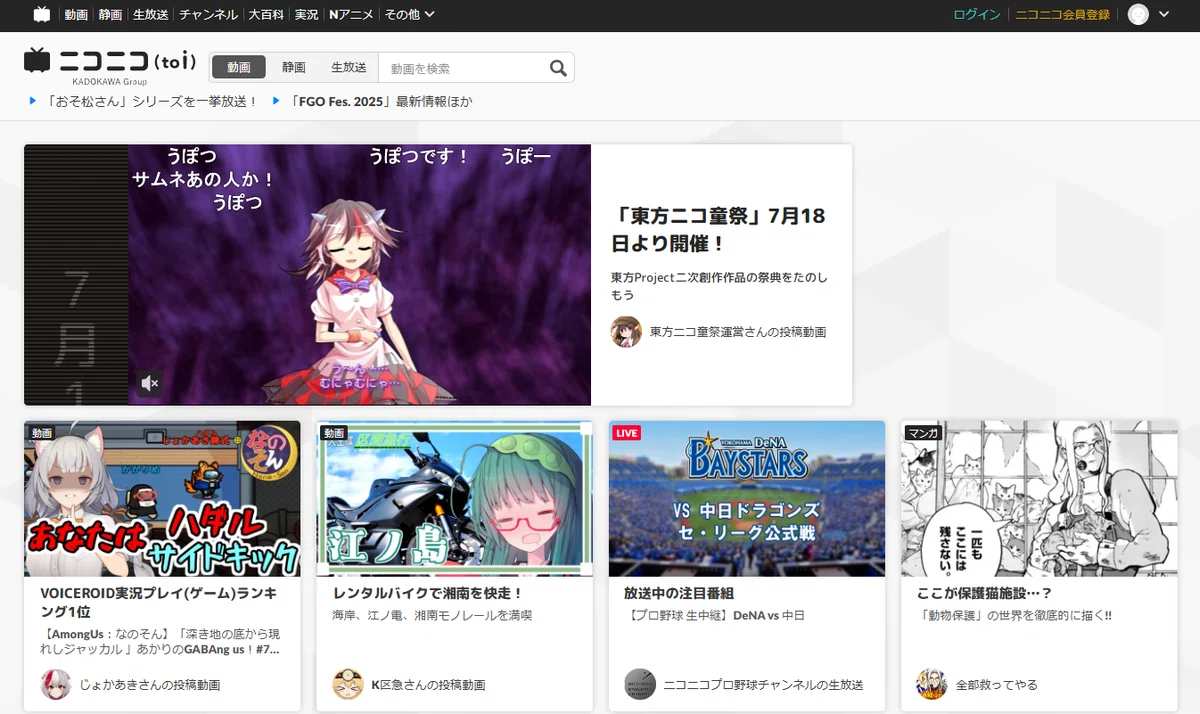The image size is (1200, 714).
Task: Click text 【プロ野球 生中継】DeNA vs 中日
Action: coord(714,616)
